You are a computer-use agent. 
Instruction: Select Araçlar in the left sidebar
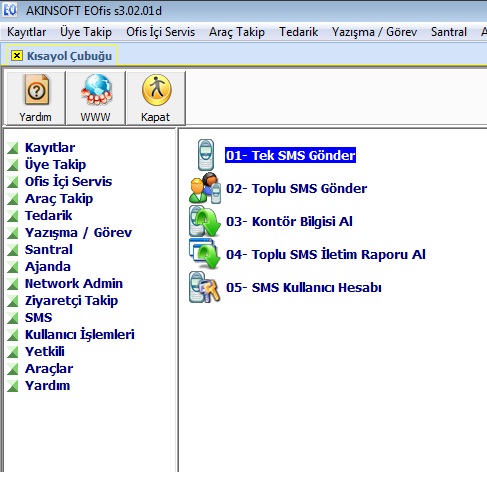point(49,369)
